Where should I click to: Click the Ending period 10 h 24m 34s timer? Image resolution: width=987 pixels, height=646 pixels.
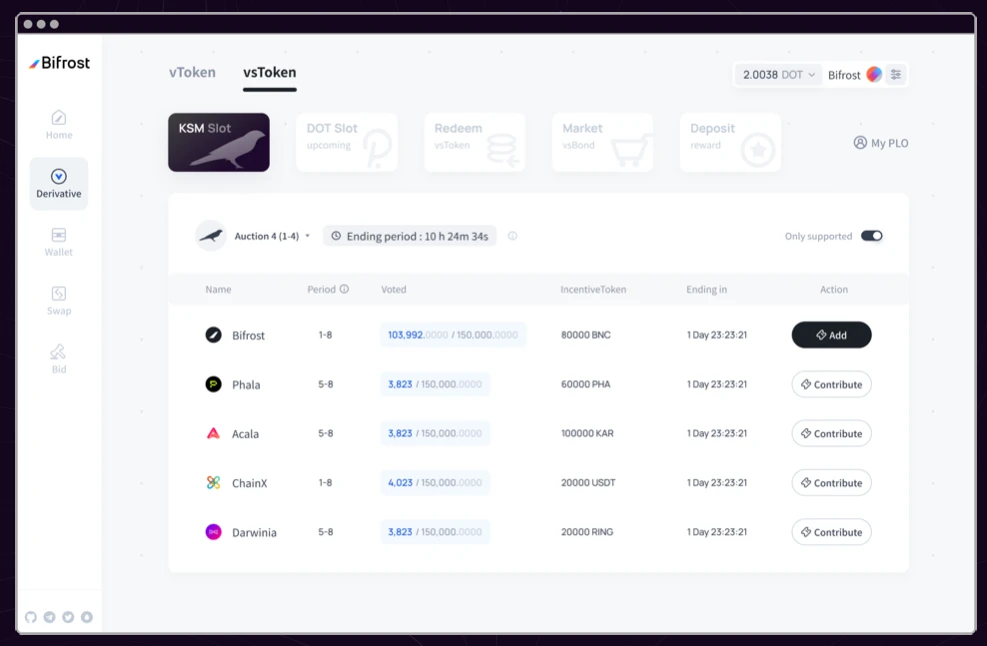pos(410,236)
